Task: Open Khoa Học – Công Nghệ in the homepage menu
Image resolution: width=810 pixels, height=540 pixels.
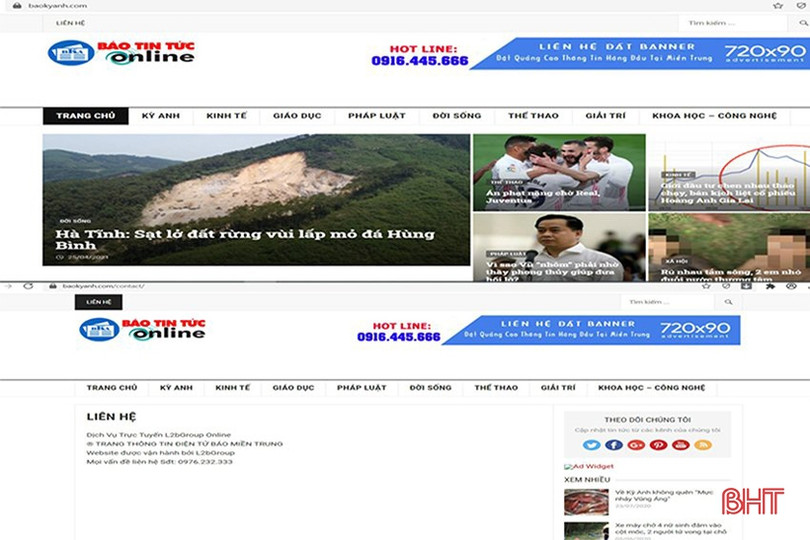Action: tap(714, 116)
